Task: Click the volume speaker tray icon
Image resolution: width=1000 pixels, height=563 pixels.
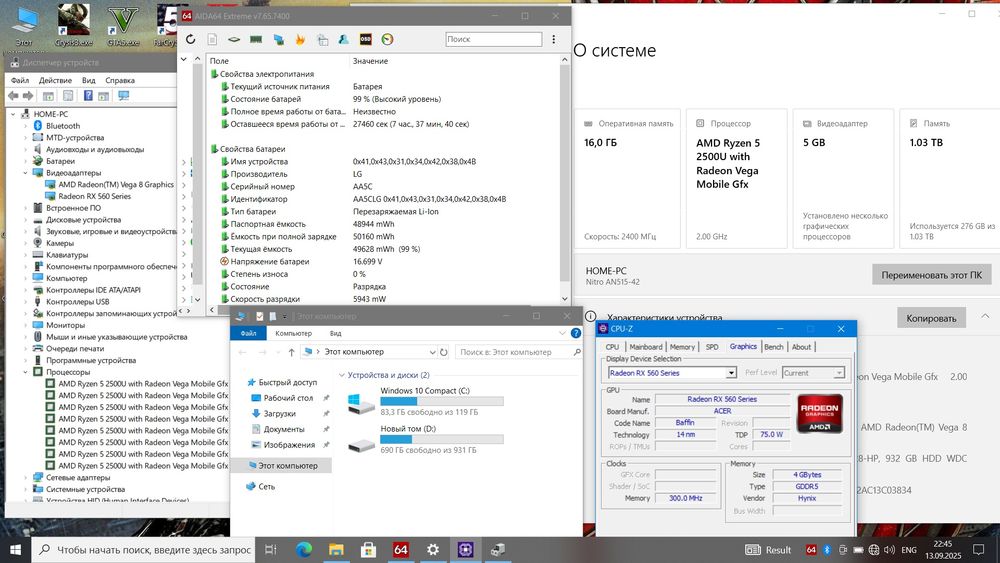Action: 889,550
